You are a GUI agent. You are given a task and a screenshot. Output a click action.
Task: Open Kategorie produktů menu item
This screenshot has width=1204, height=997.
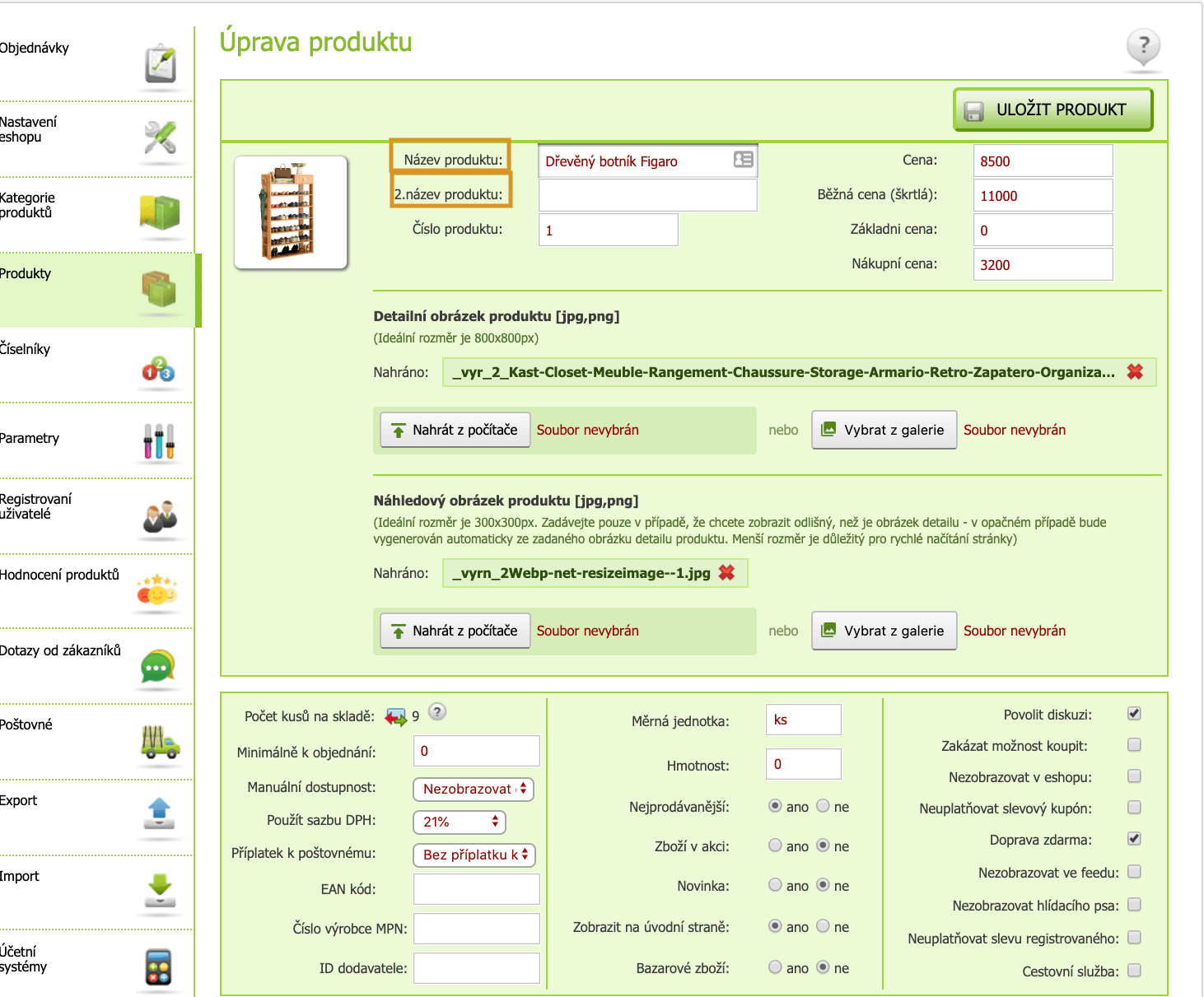[28, 205]
